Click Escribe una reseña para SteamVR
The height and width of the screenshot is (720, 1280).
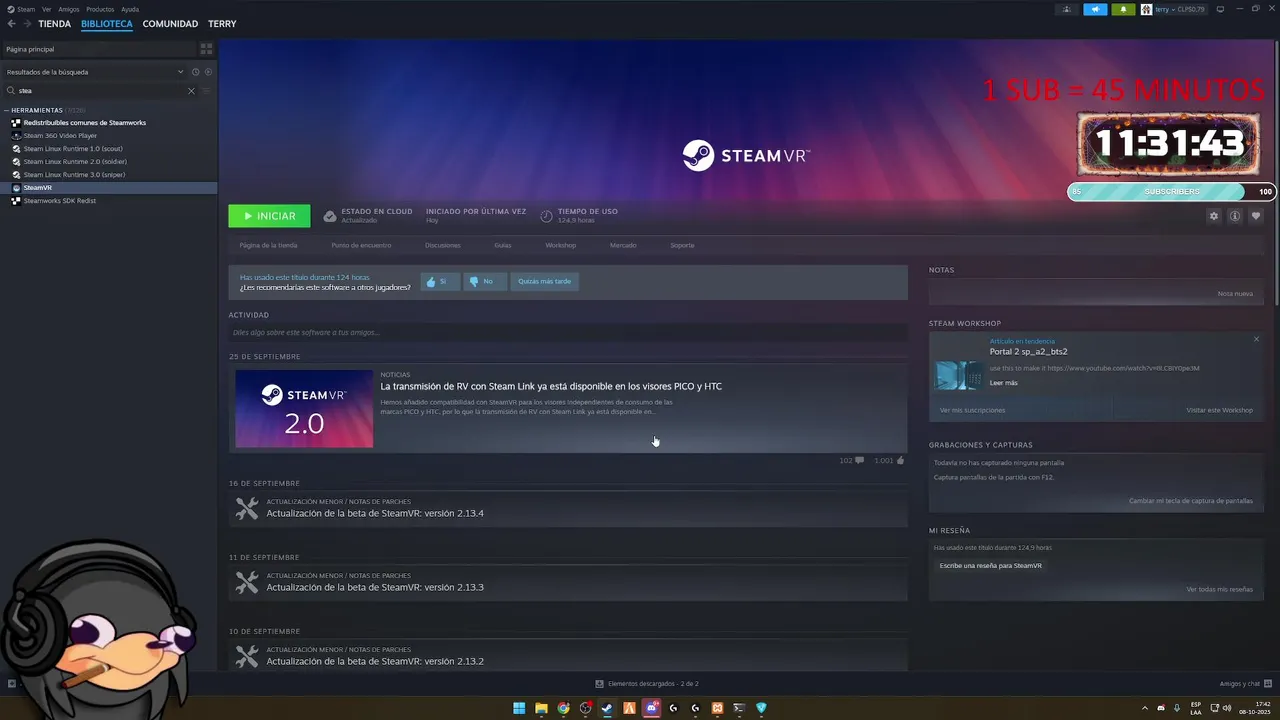click(990, 566)
